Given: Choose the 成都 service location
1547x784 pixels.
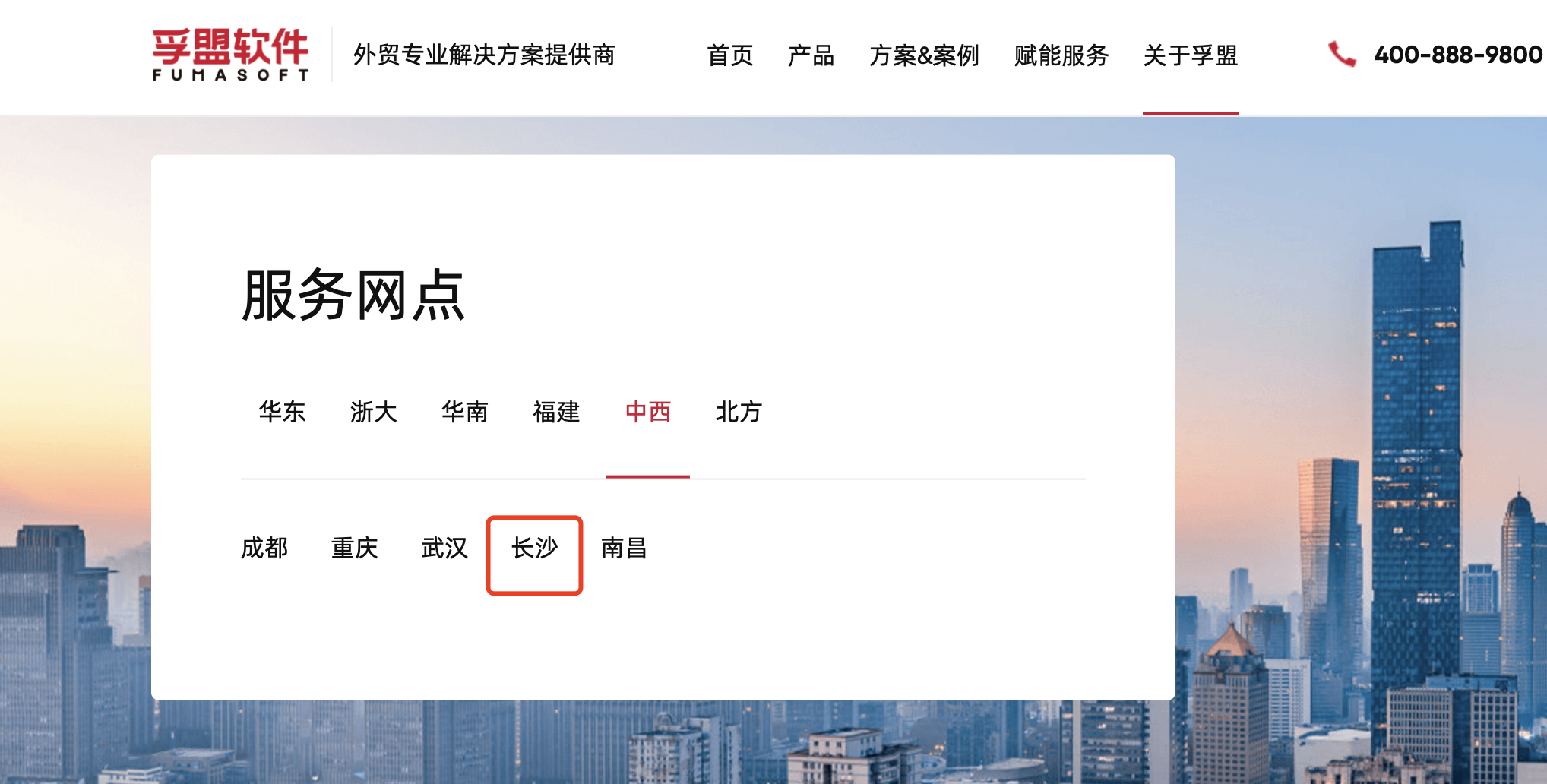Looking at the screenshot, I should coord(264,548).
